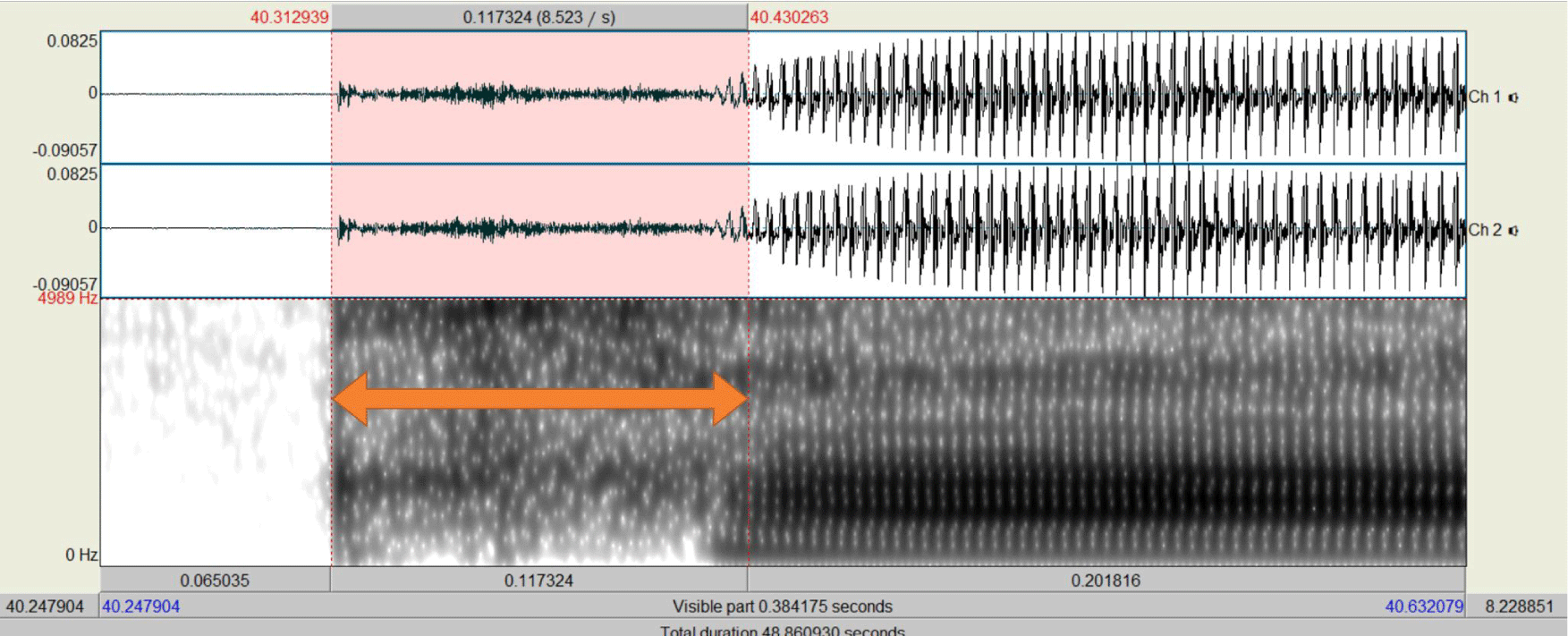Viewport: 1568px width, 636px height.
Task: Click window end time 40.632079
Action: tap(1424, 606)
